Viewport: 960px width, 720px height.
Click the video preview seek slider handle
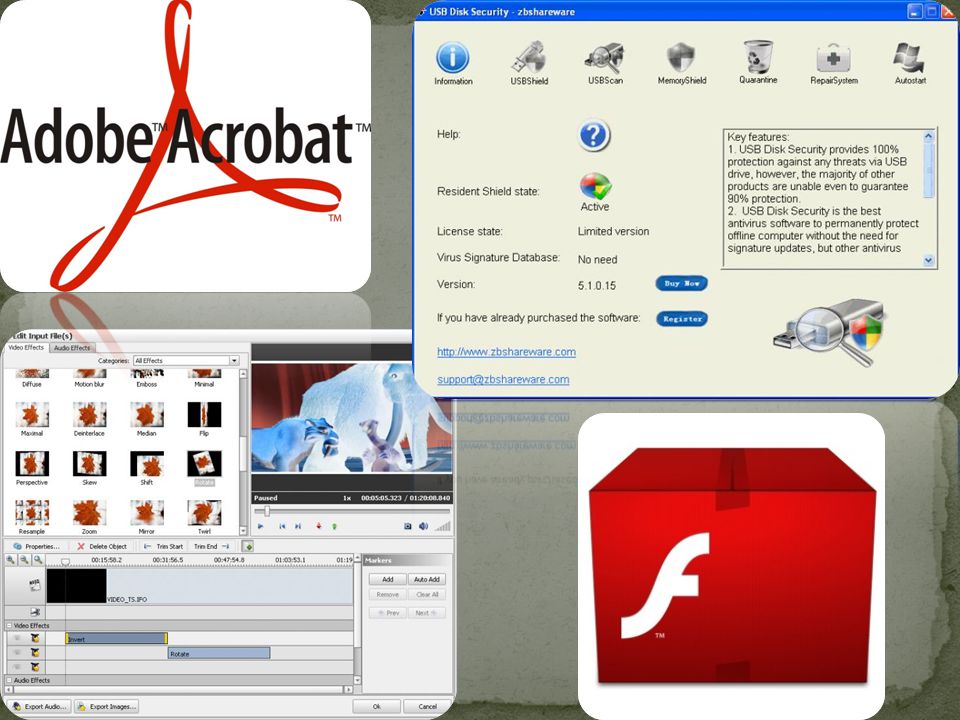point(267,511)
